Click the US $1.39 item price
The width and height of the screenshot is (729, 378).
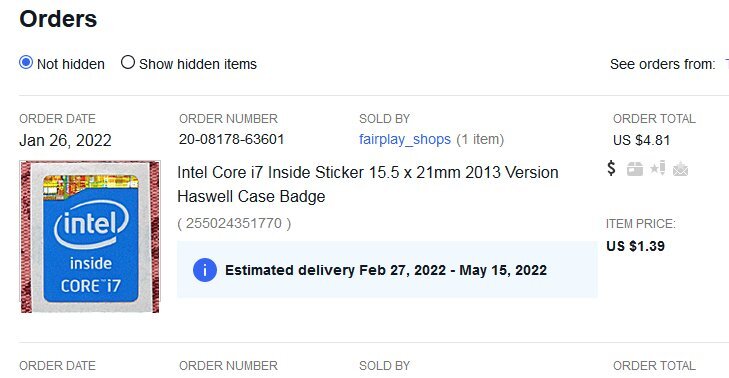point(636,246)
